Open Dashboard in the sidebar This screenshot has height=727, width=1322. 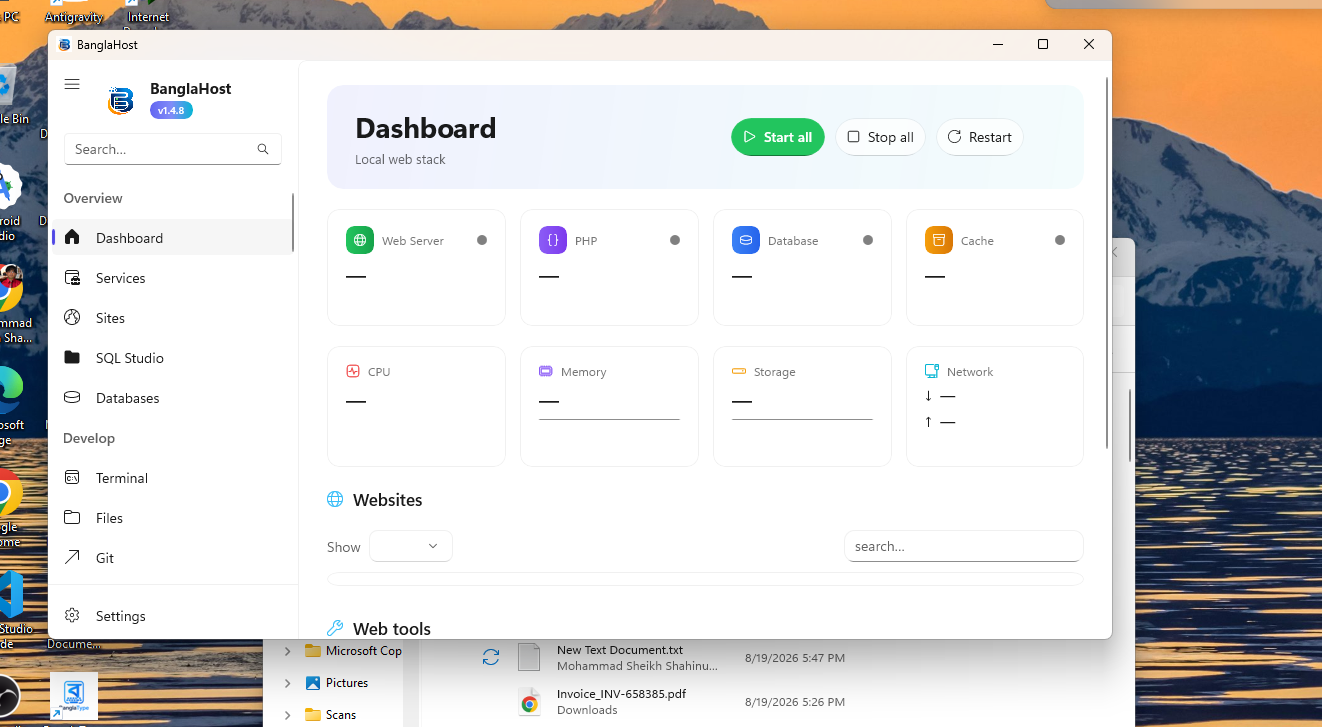coord(171,238)
